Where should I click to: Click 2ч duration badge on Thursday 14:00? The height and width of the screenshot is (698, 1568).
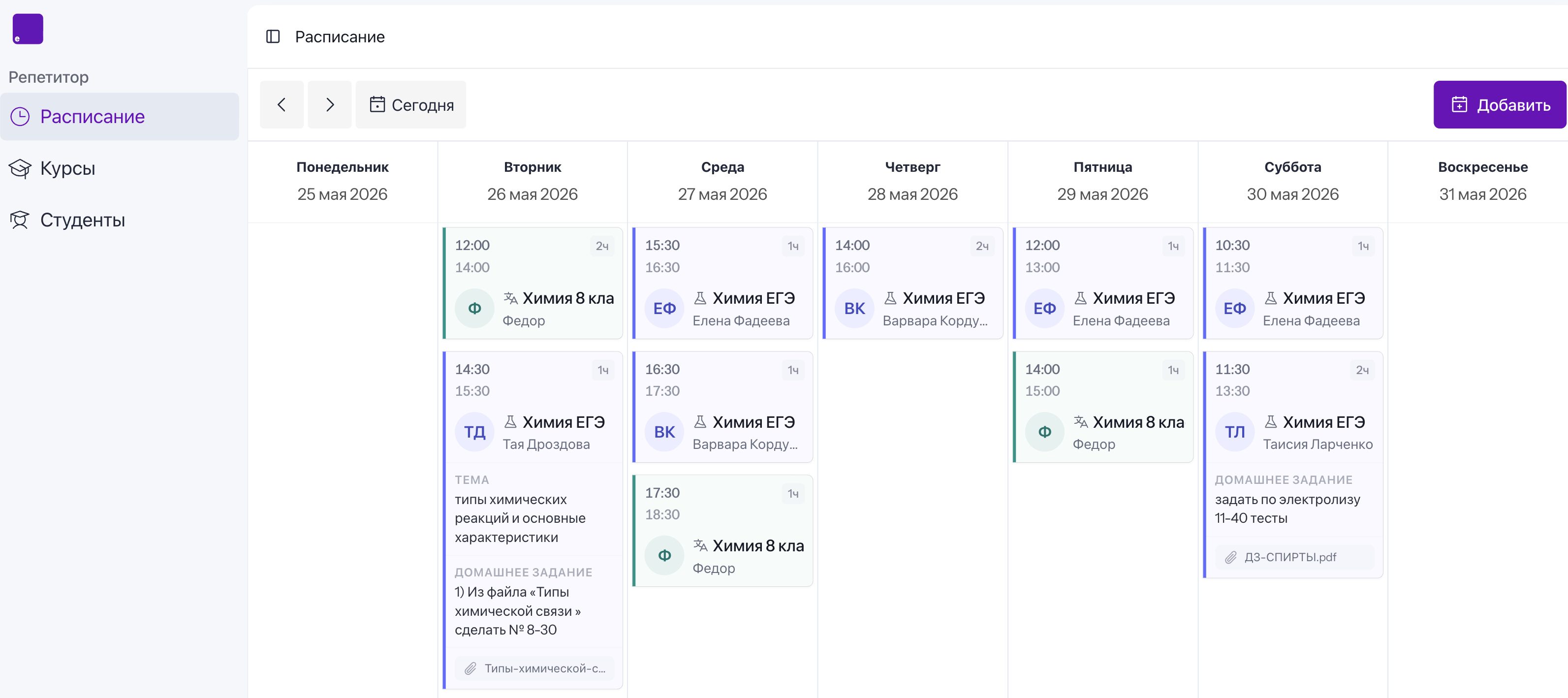point(982,246)
